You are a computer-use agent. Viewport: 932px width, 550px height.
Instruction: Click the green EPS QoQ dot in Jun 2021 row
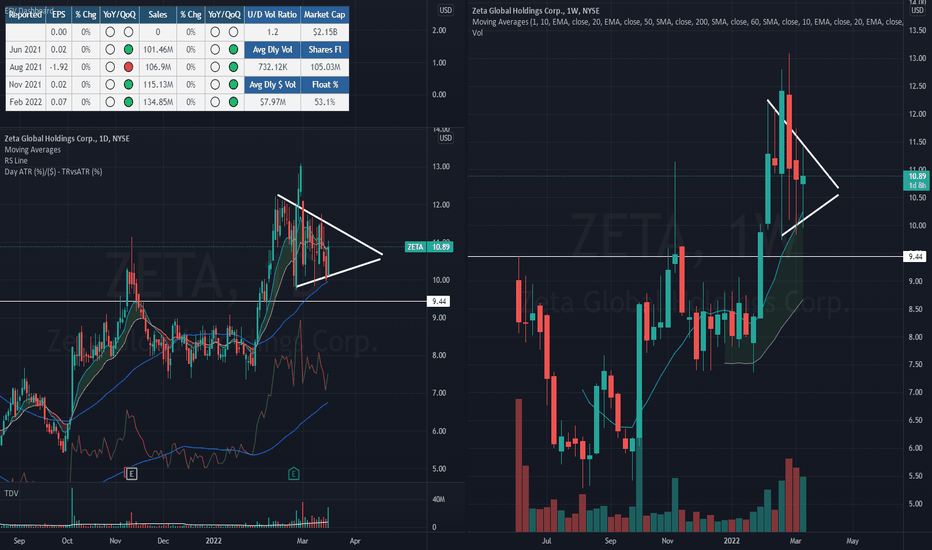[128, 50]
